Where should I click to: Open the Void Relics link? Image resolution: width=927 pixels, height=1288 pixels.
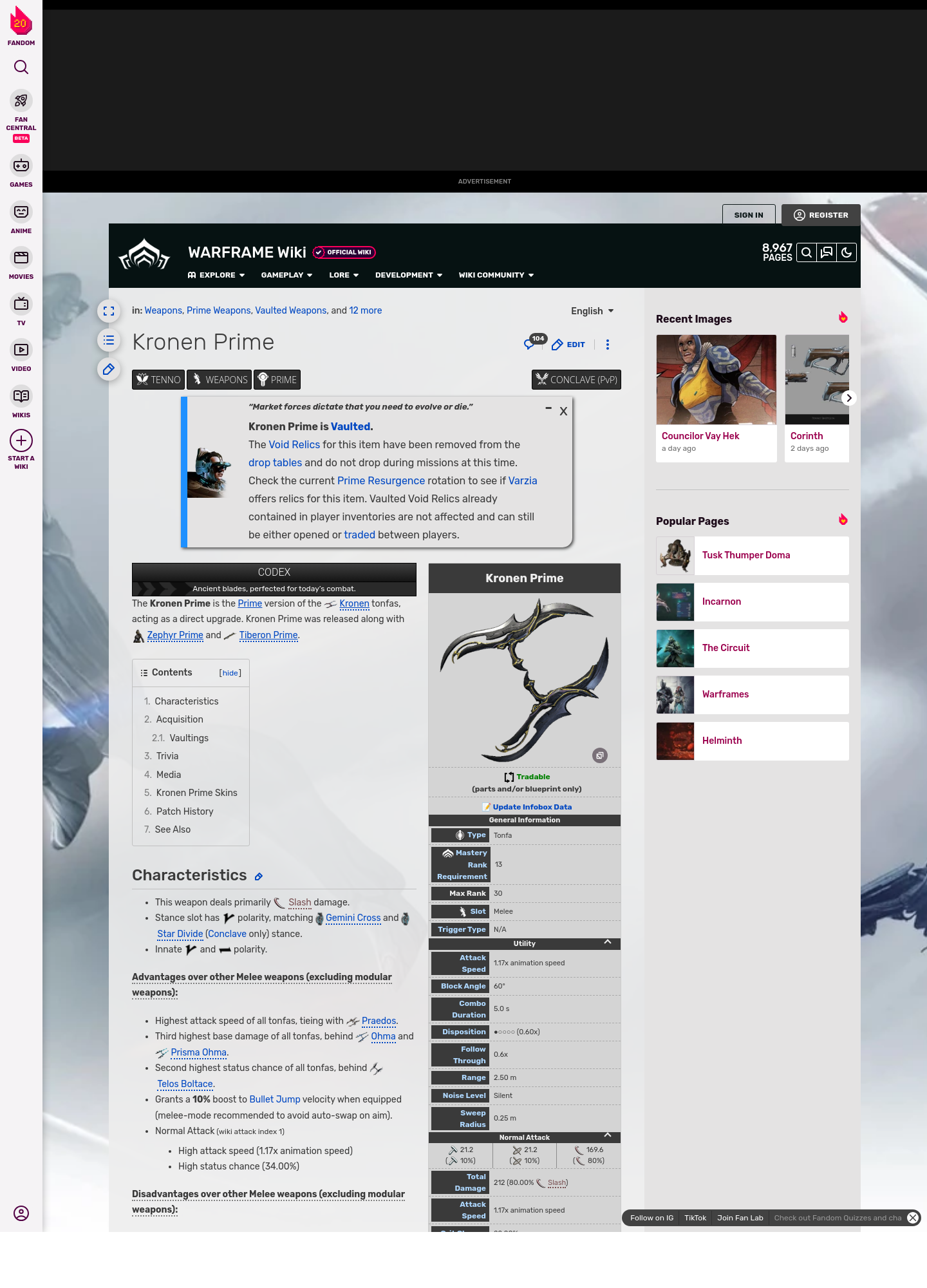point(294,444)
